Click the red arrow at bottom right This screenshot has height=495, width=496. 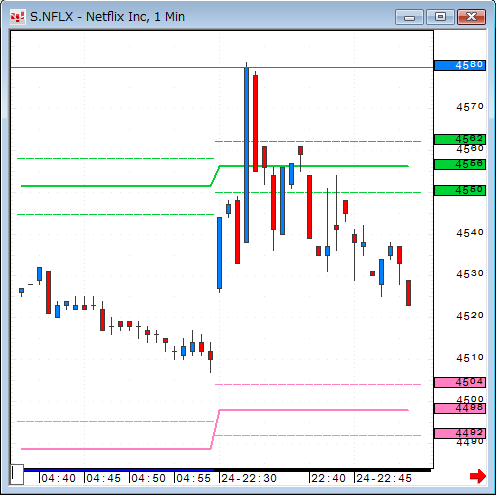click(478, 476)
